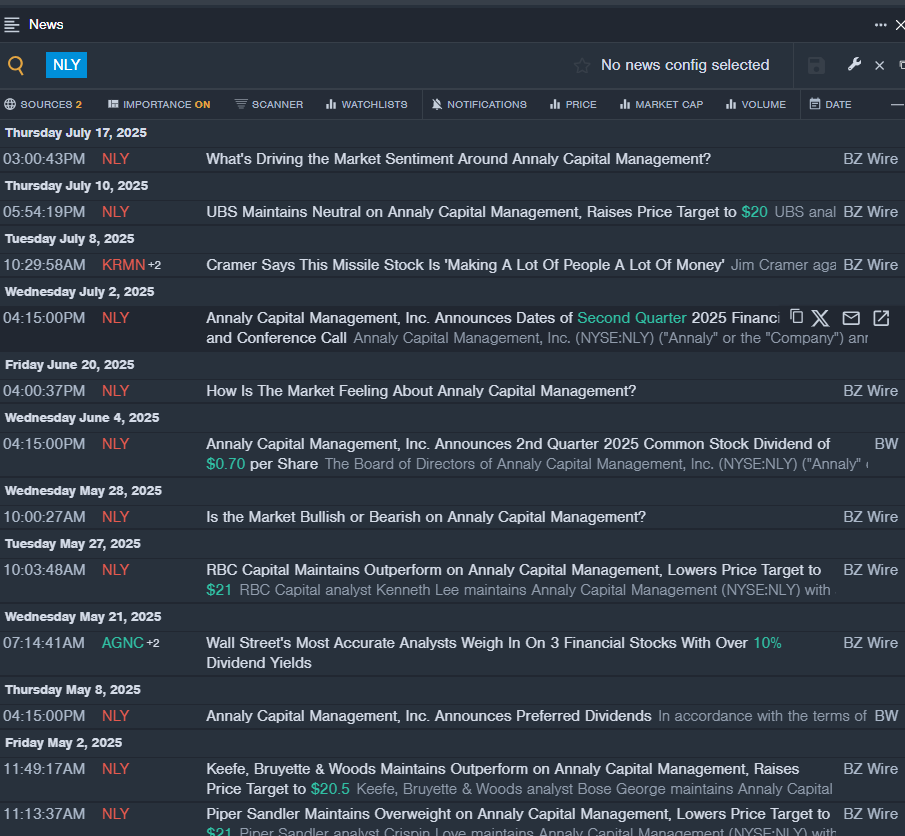Click BZ Wire source on Cramer row

click(870, 265)
